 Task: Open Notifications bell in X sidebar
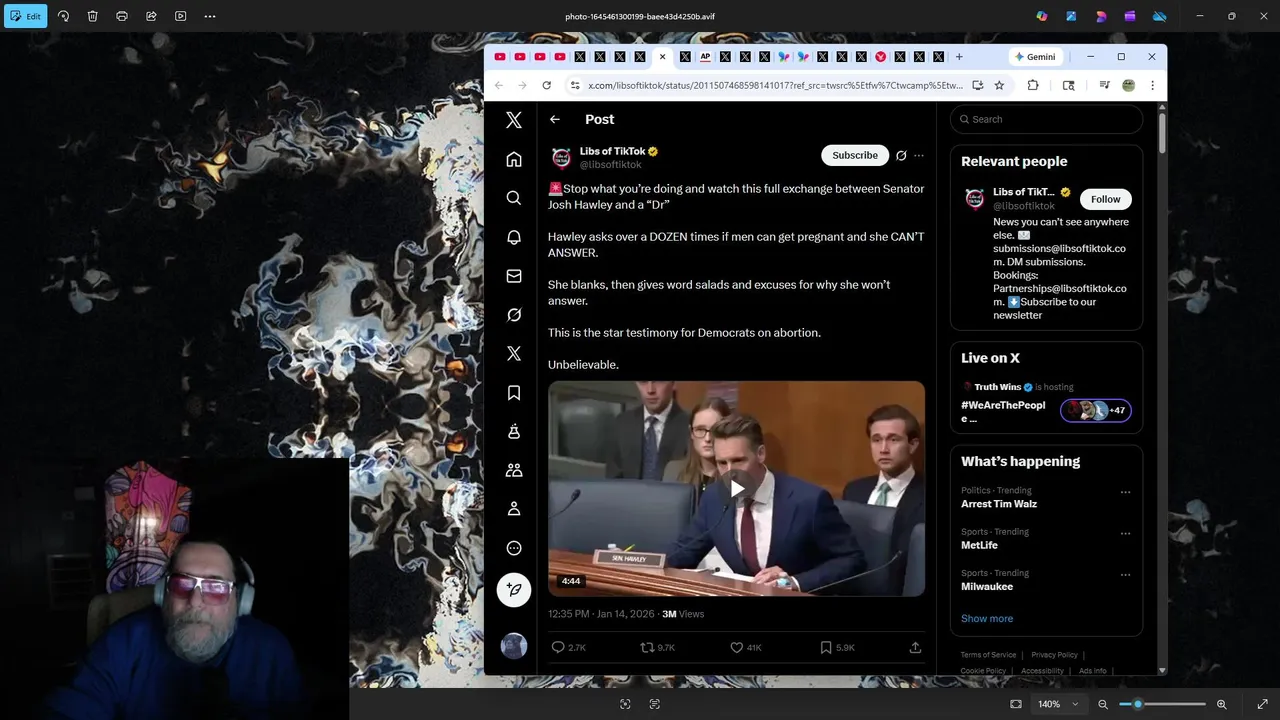click(x=514, y=237)
